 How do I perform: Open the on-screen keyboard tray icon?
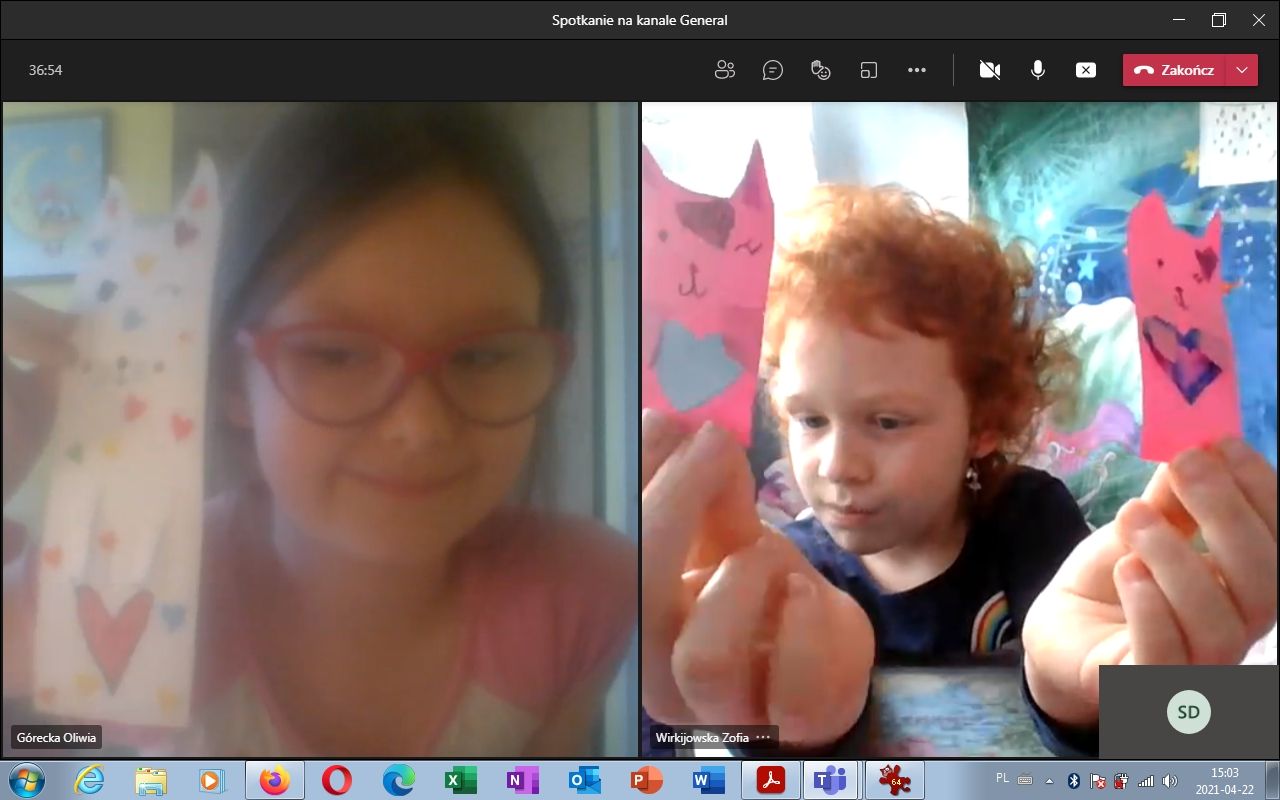click(1025, 780)
